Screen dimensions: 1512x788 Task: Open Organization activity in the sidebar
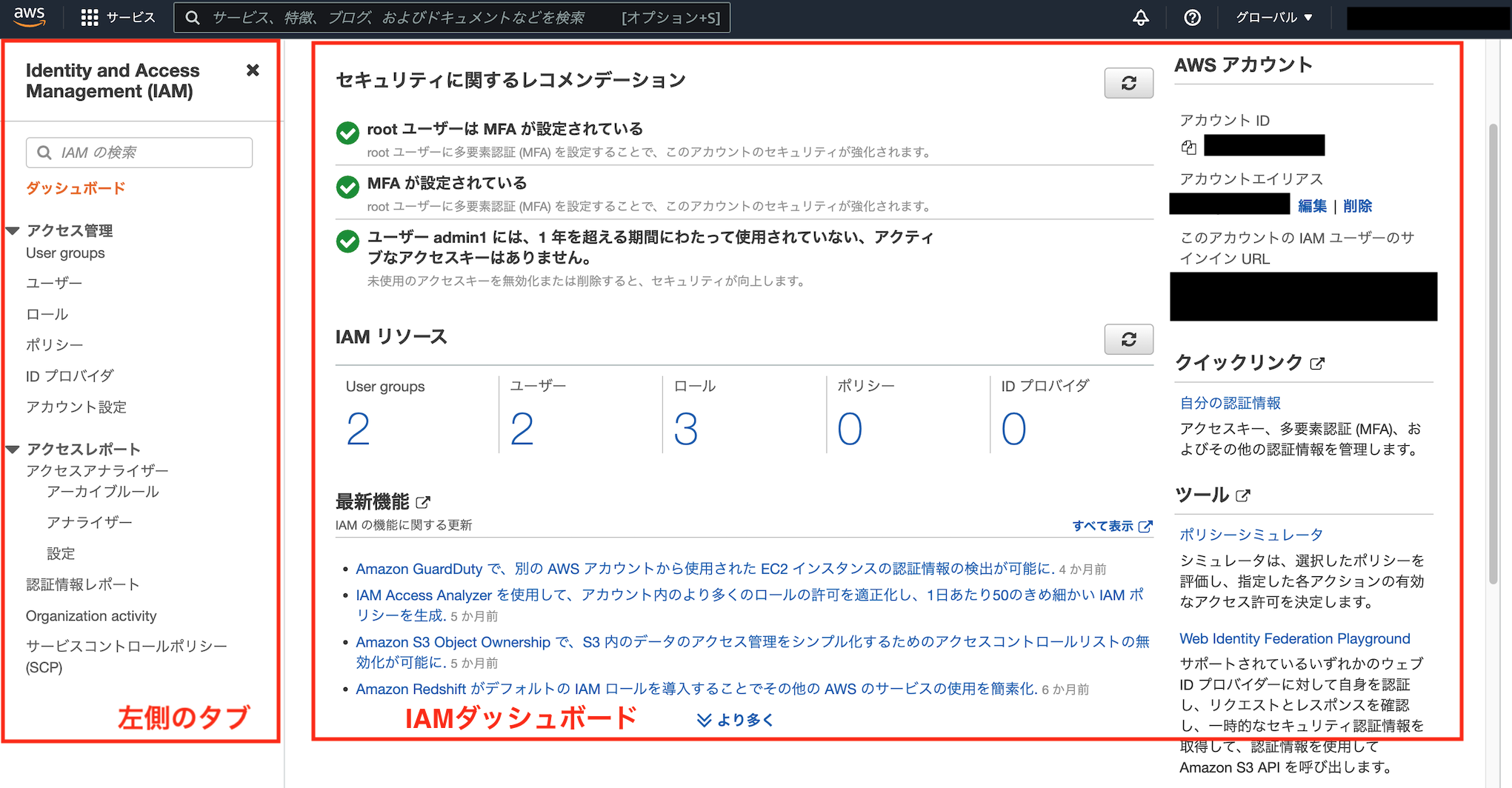click(91, 616)
